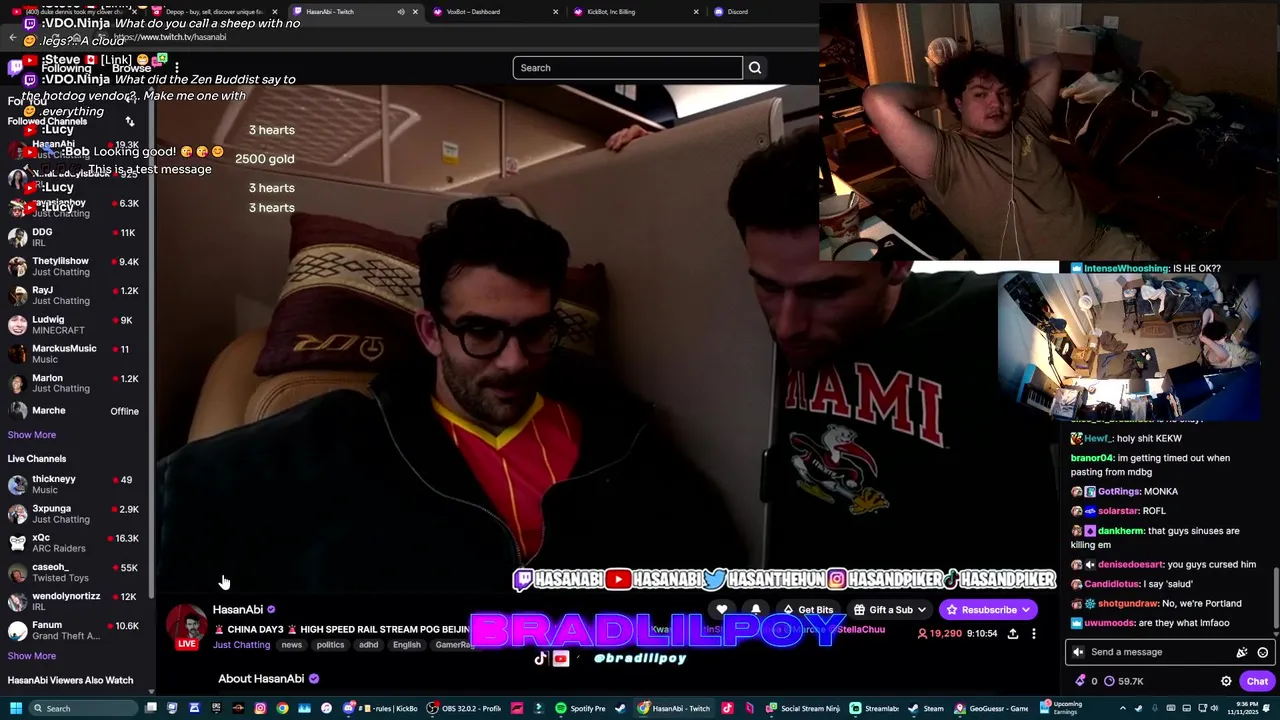Image resolution: width=1280 pixels, height=720 pixels.
Task: Open Thetylilshow channel in sidebar
Action: (75, 266)
